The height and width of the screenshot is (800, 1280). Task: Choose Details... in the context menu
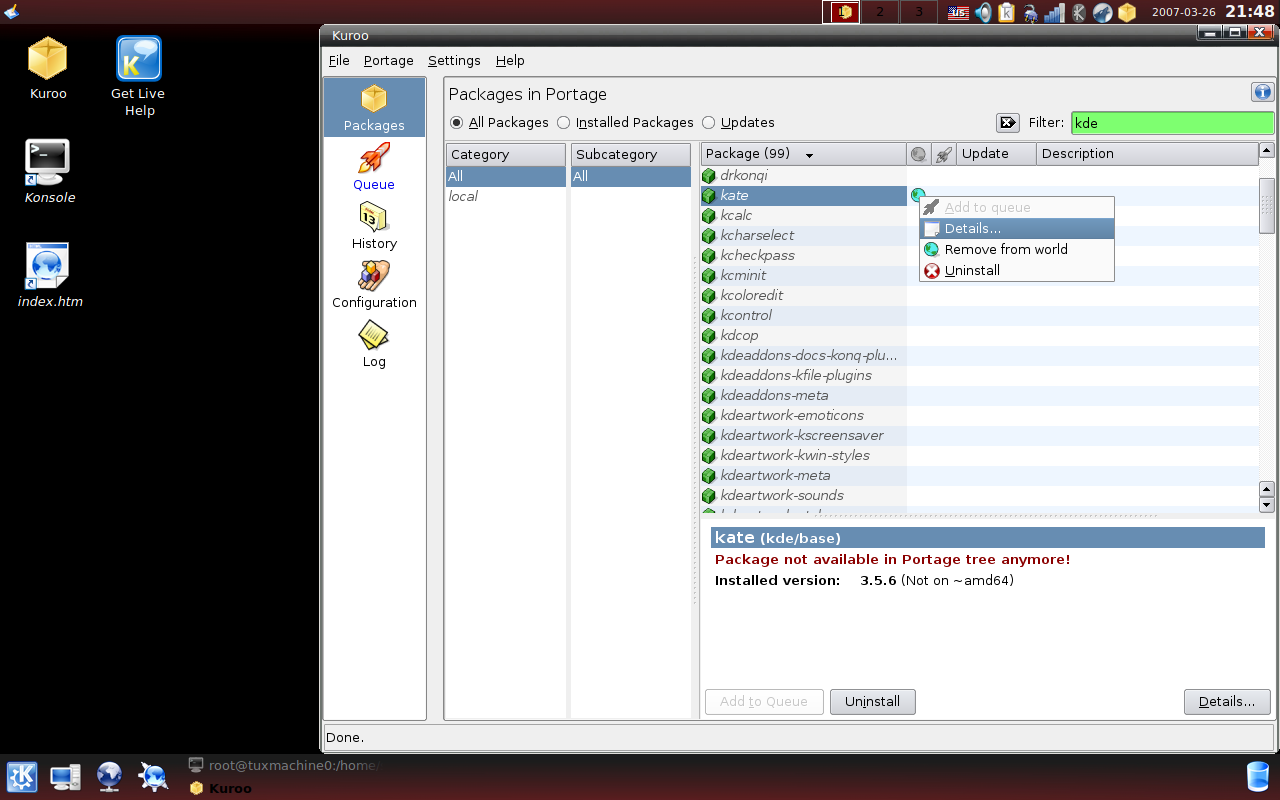tap(1016, 229)
